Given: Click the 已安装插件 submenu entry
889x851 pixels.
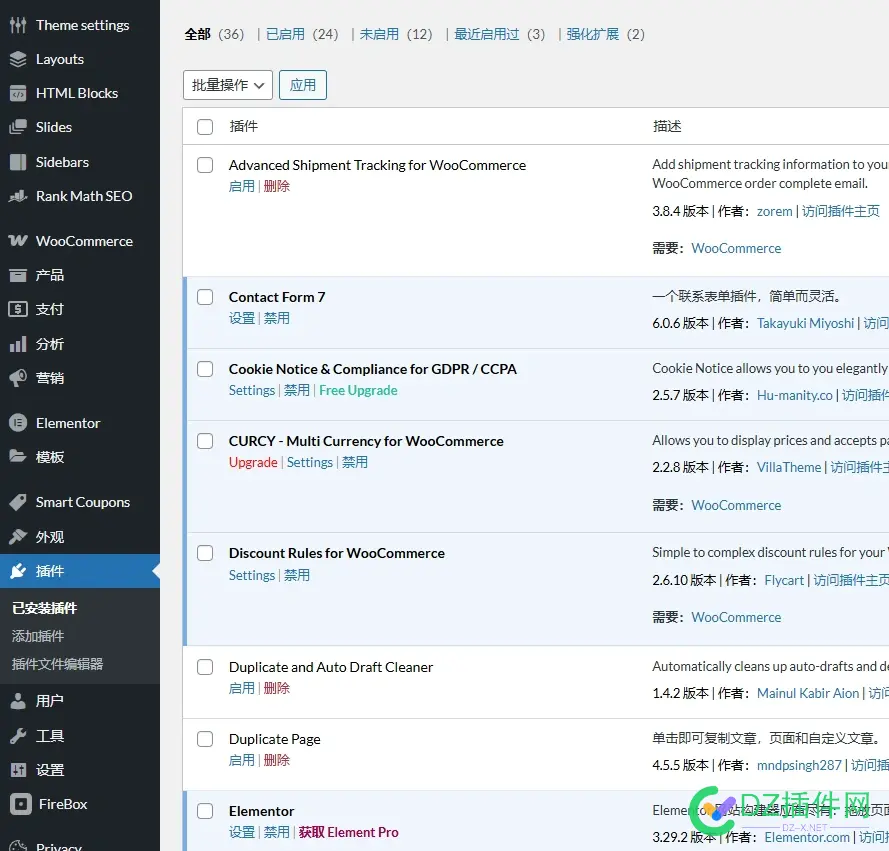Looking at the screenshot, I should [40, 608].
